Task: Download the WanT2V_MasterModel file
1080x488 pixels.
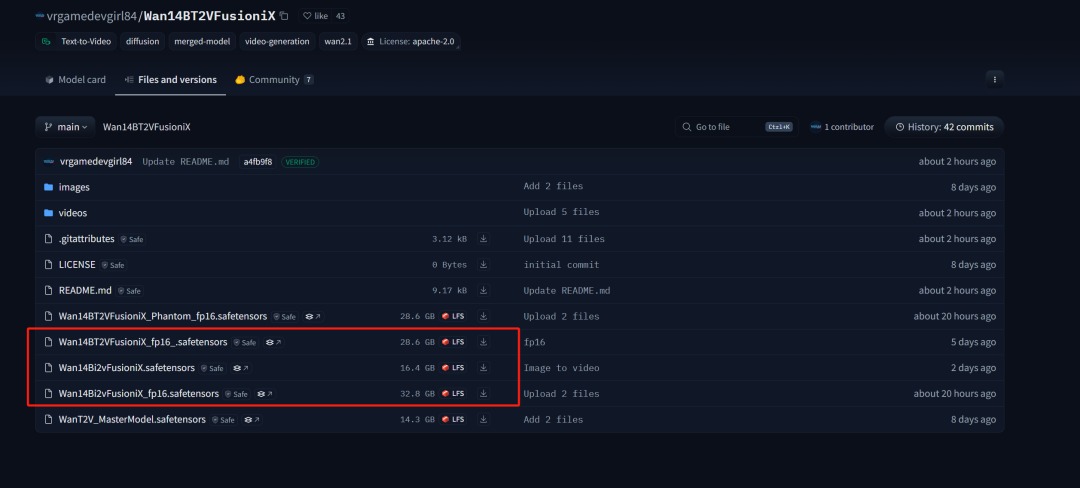Action: pyautogui.click(x=484, y=419)
